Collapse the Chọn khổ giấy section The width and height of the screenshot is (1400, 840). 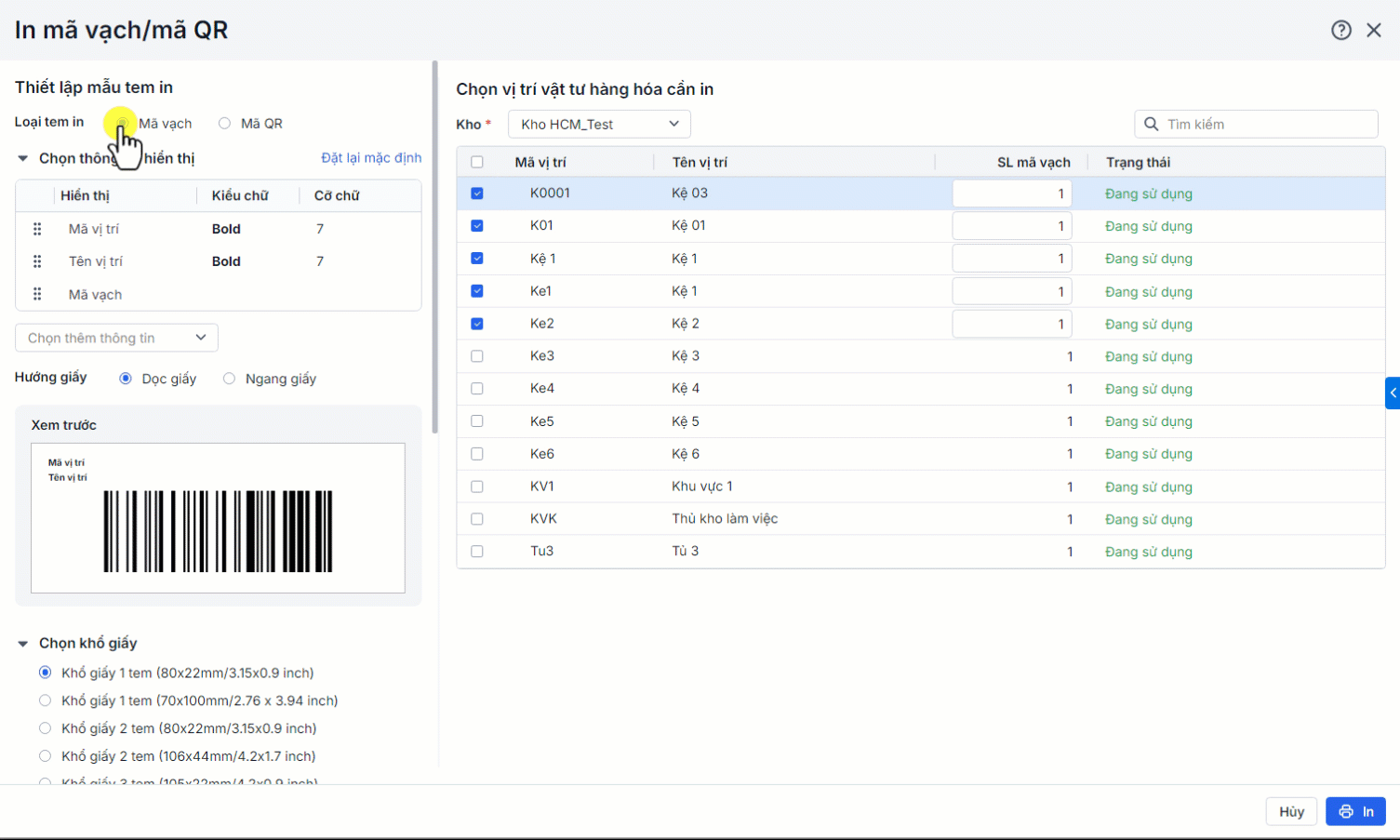[x=23, y=643]
